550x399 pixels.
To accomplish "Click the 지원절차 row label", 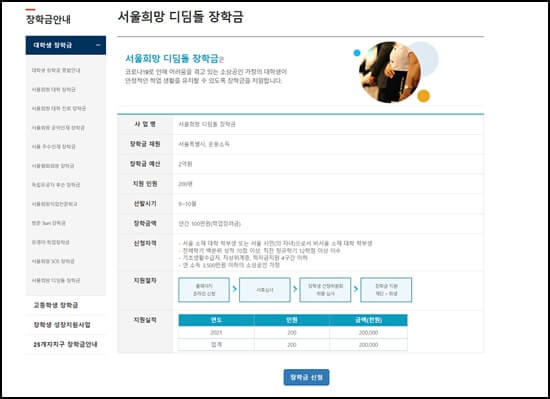I will pyautogui.click(x=145, y=280).
